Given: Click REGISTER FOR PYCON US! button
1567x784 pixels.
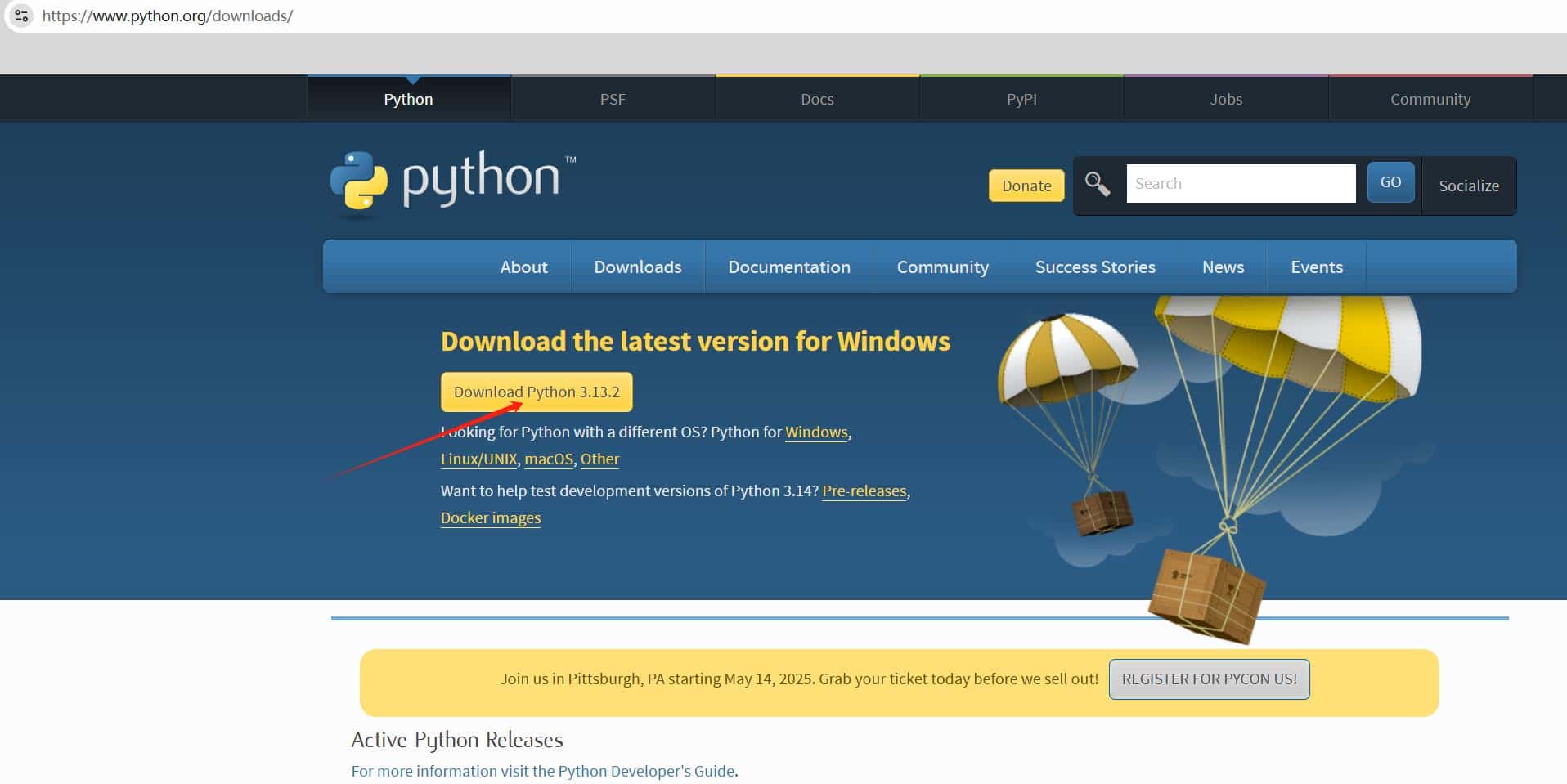Looking at the screenshot, I should pyautogui.click(x=1209, y=679).
